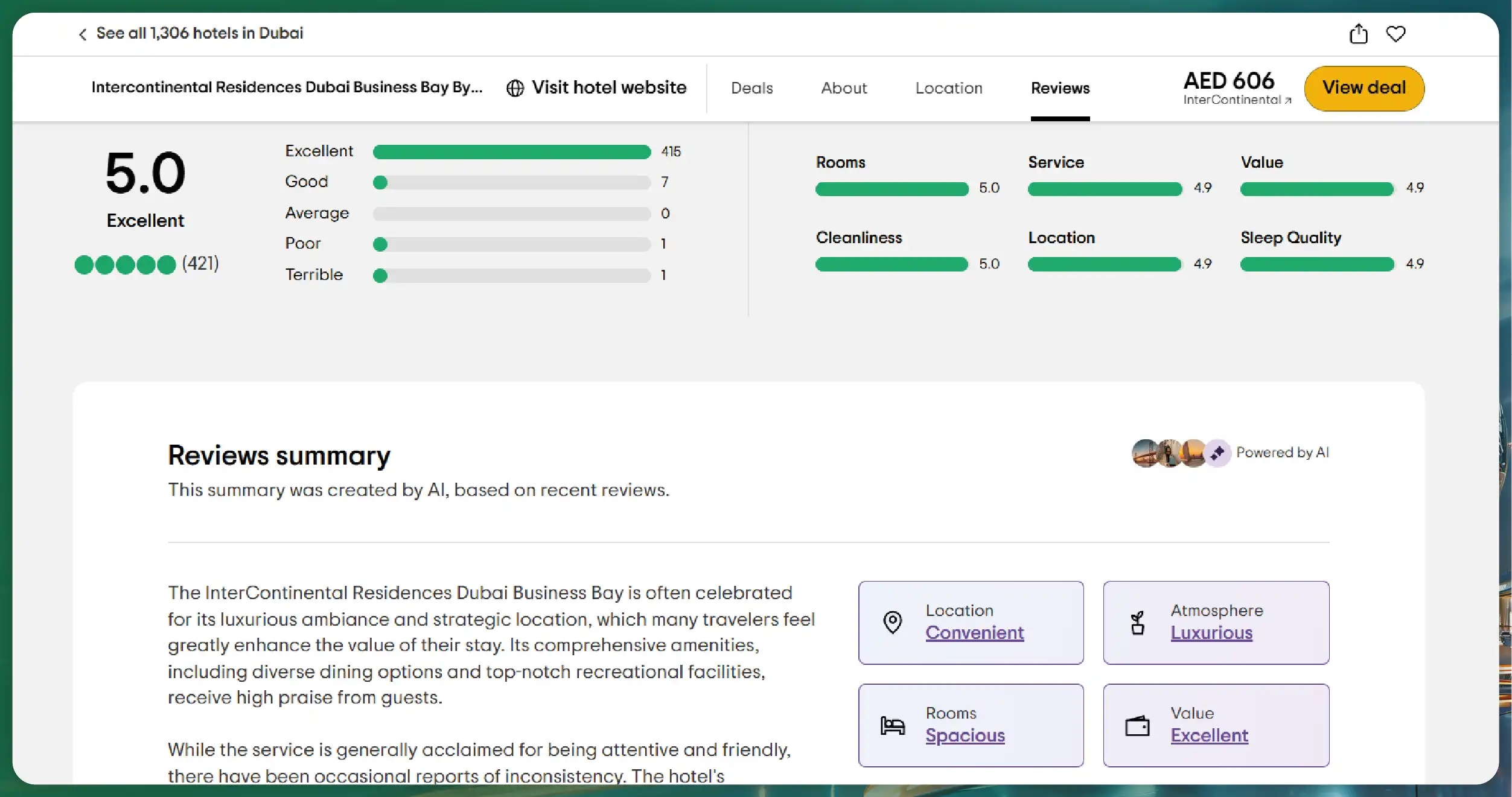This screenshot has height=797, width=1512.
Task: Filter reviews by Good rating row
Action: tap(511, 182)
